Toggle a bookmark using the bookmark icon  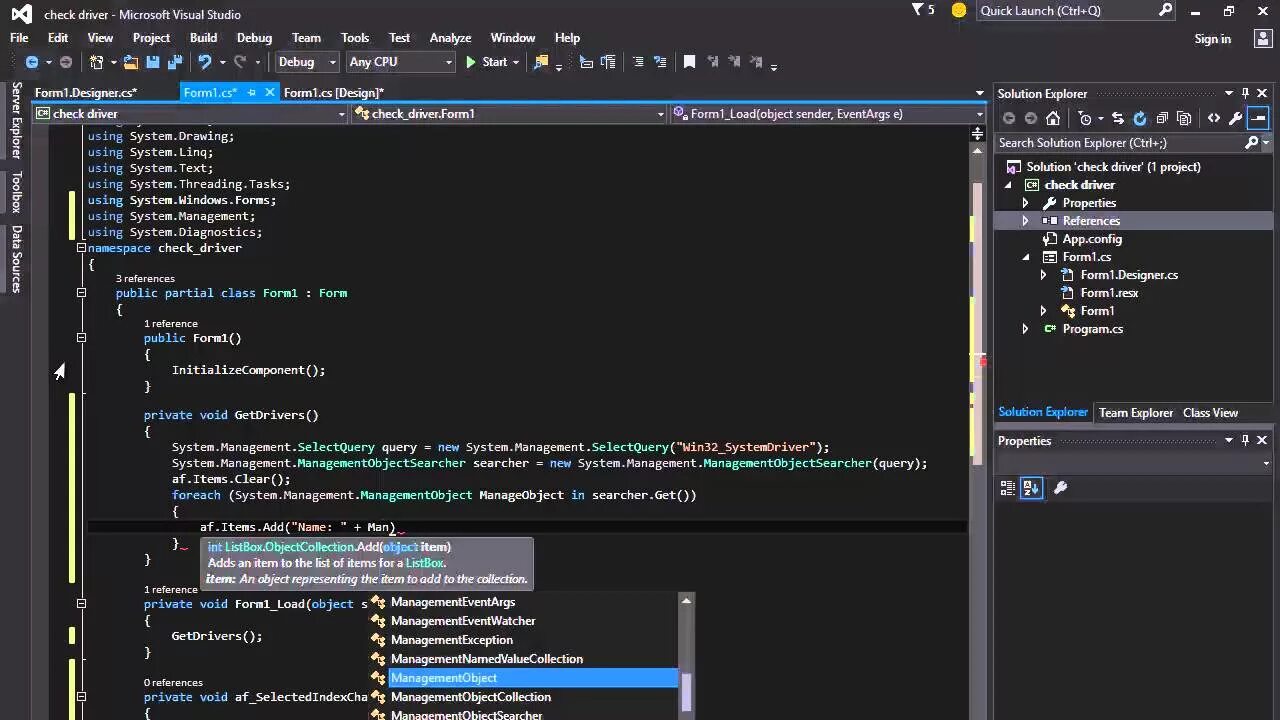[689, 62]
